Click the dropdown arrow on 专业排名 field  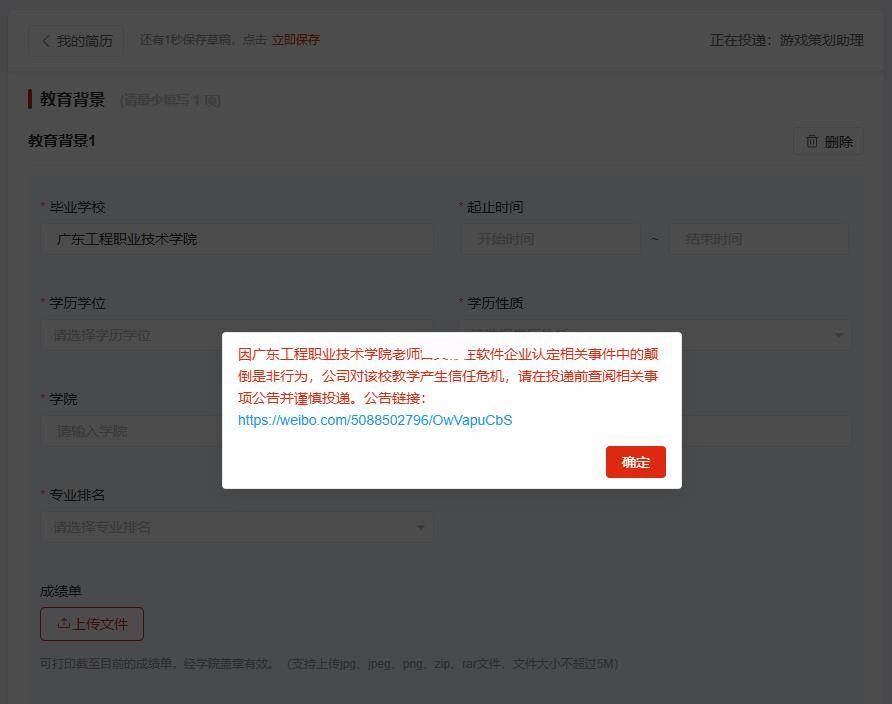click(421, 527)
